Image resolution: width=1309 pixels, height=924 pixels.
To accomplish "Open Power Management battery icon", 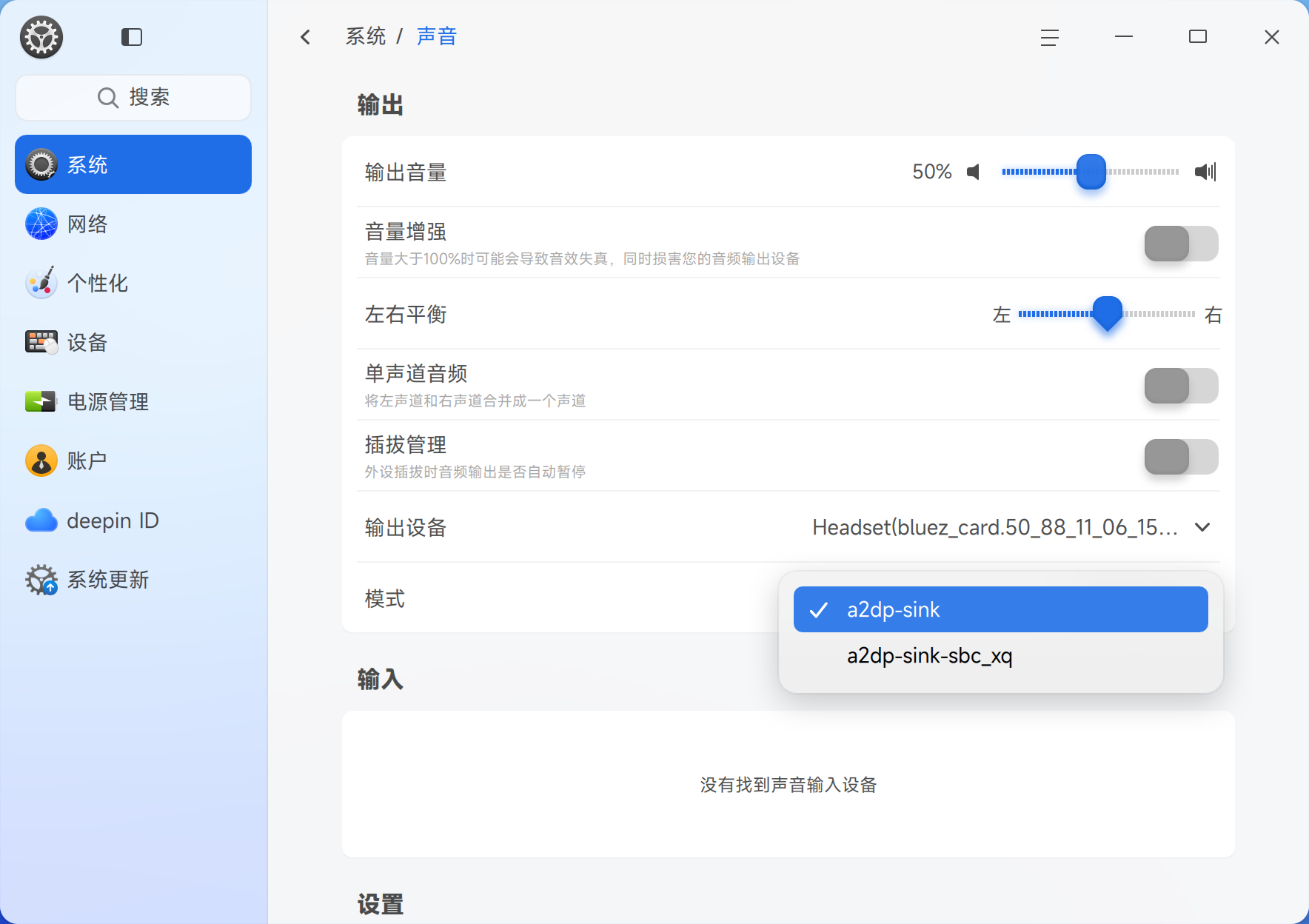I will 41,401.
